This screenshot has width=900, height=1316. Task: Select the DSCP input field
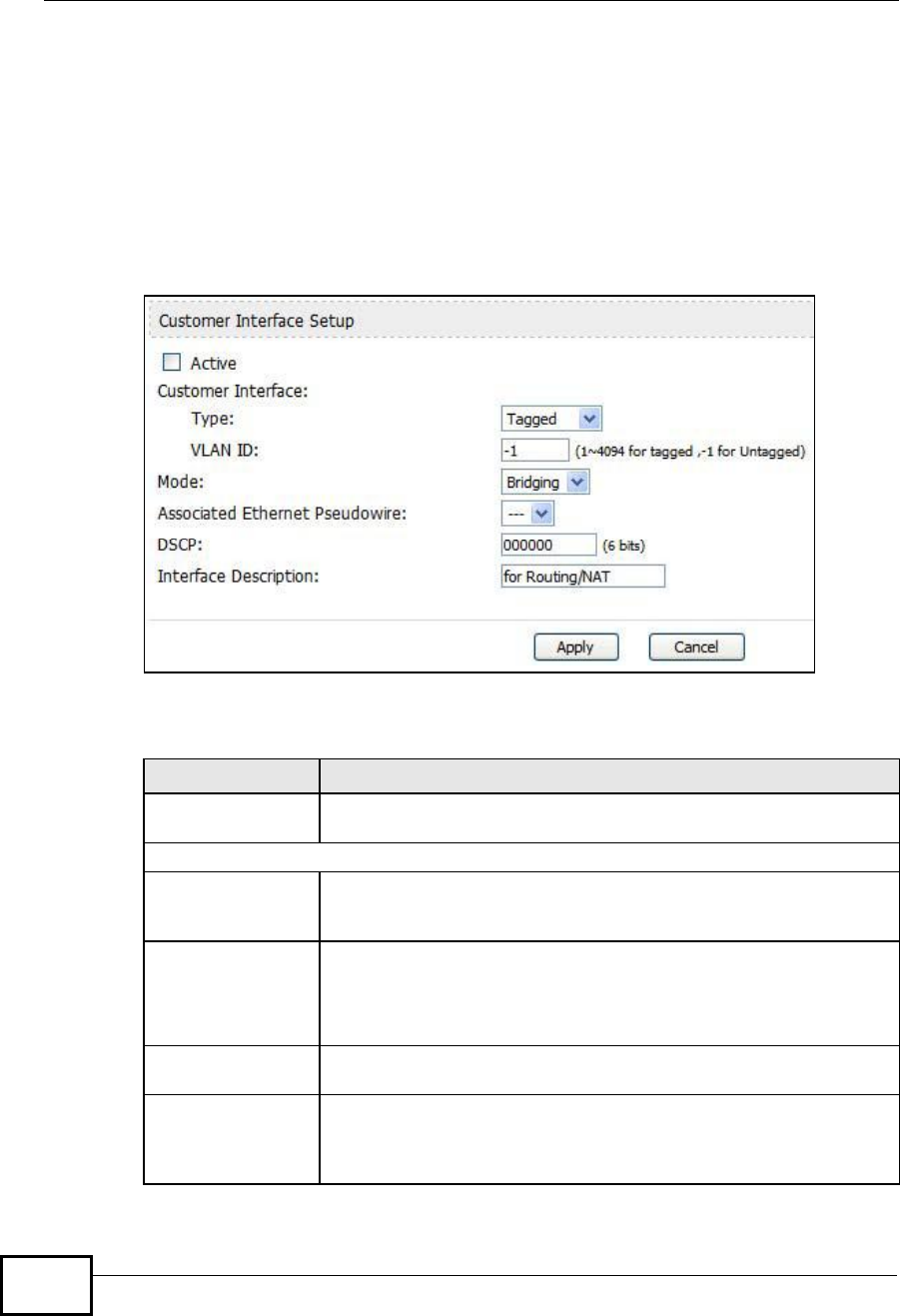point(548,545)
